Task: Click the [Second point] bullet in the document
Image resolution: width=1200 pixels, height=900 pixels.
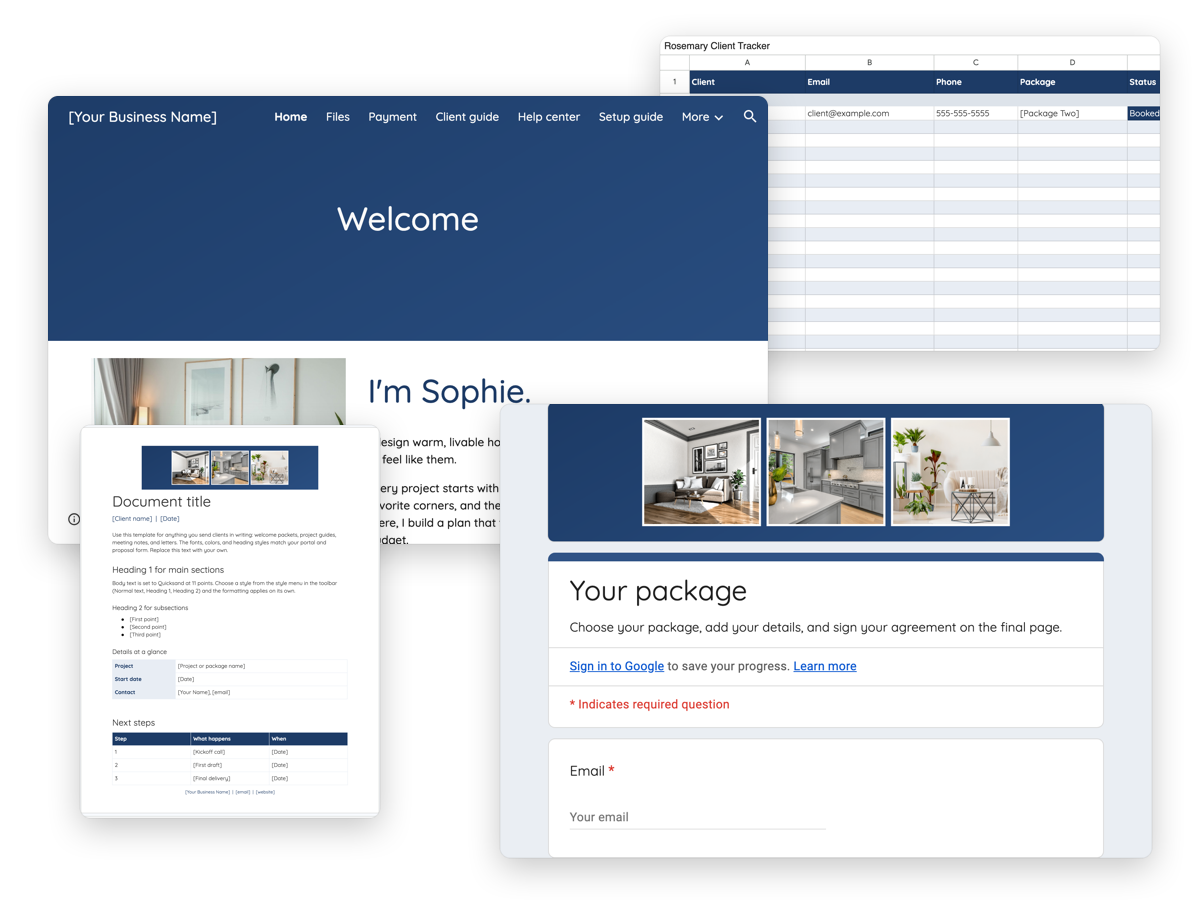Action: [148, 627]
